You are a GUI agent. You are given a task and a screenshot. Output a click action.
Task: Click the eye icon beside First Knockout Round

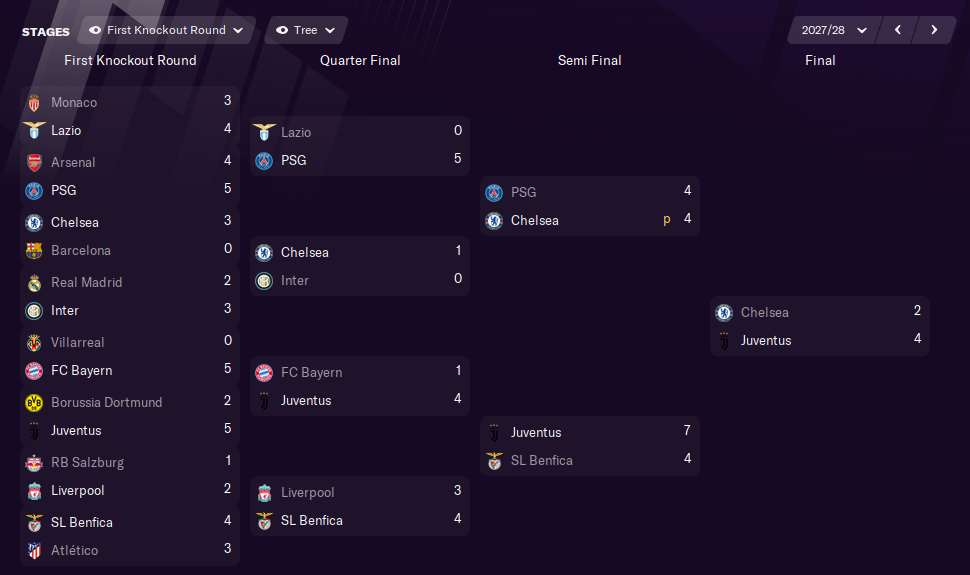click(95, 30)
